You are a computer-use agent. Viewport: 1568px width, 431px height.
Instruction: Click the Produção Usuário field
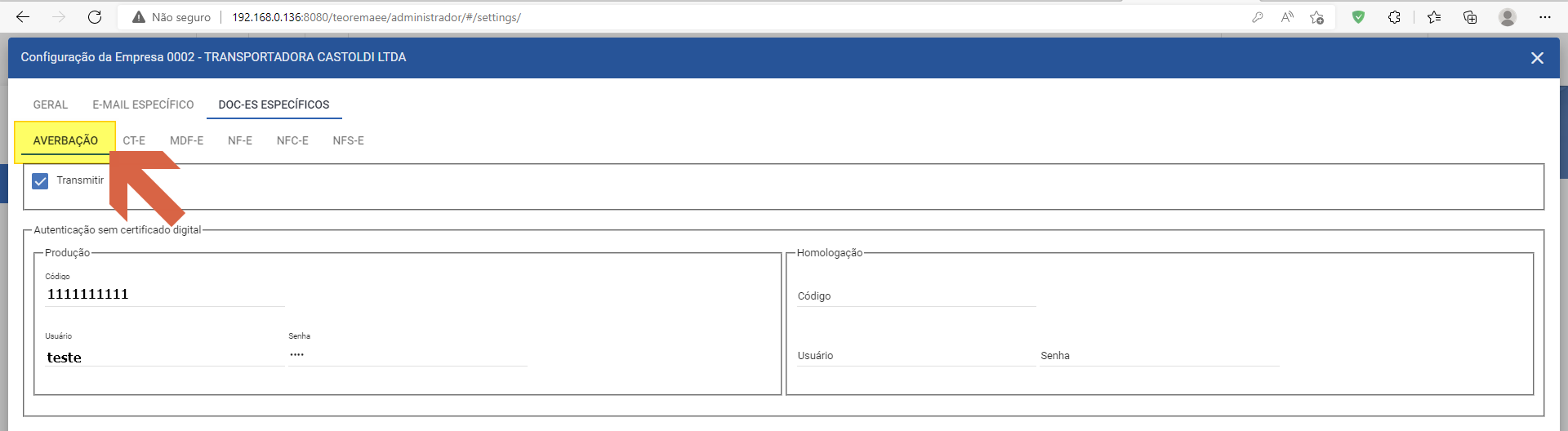tap(165, 357)
